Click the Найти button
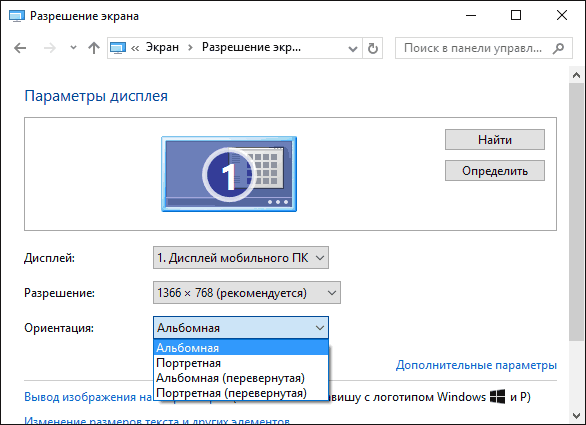Screen dimensions: 586x425 coord(495,139)
